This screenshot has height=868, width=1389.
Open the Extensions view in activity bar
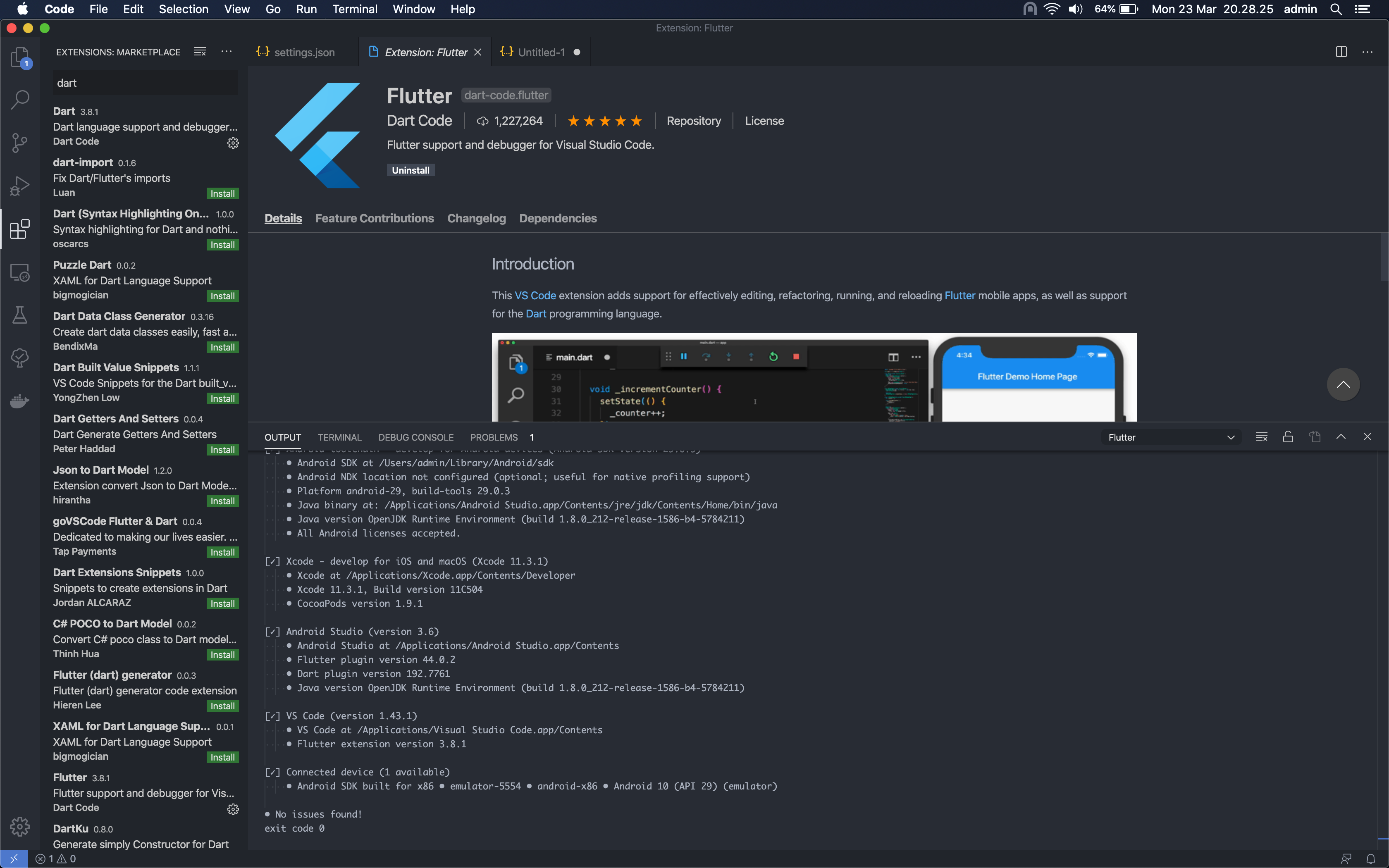pyautogui.click(x=20, y=229)
